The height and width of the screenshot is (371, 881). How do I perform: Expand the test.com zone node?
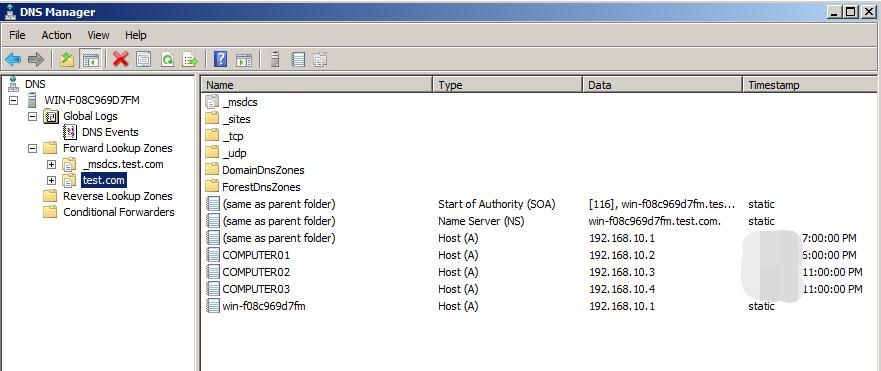tap(51, 180)
